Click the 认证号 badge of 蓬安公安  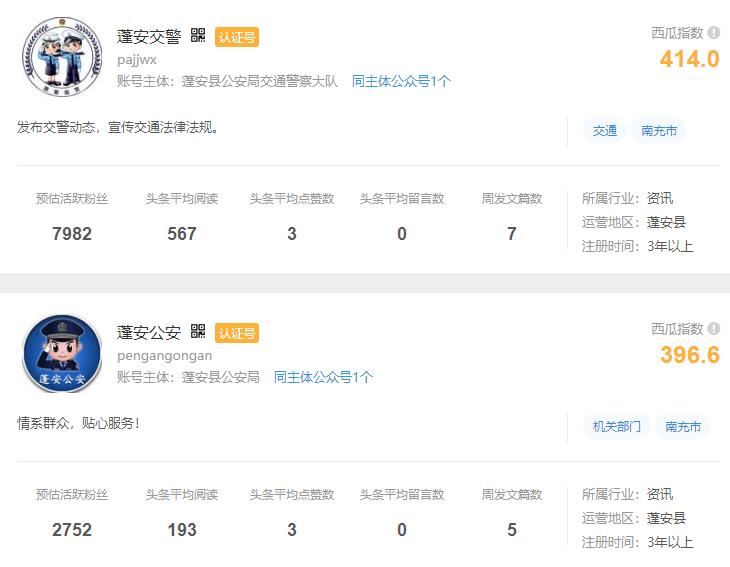click(237, 333)
